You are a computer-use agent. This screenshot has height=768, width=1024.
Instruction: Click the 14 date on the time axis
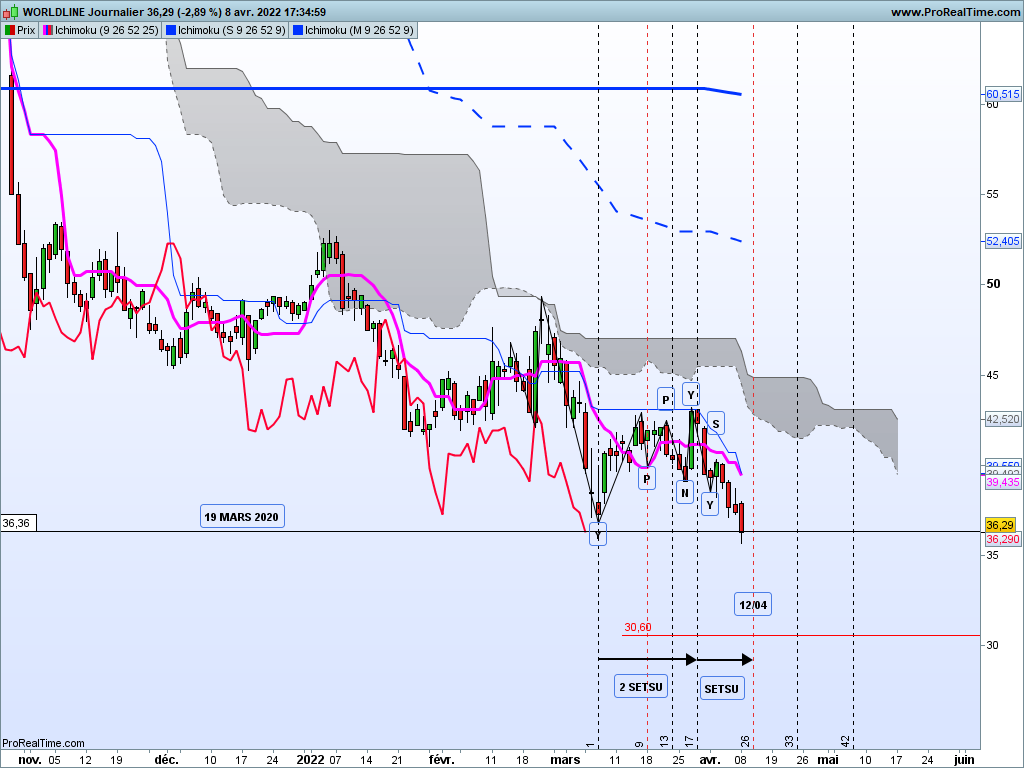(366, 760)
